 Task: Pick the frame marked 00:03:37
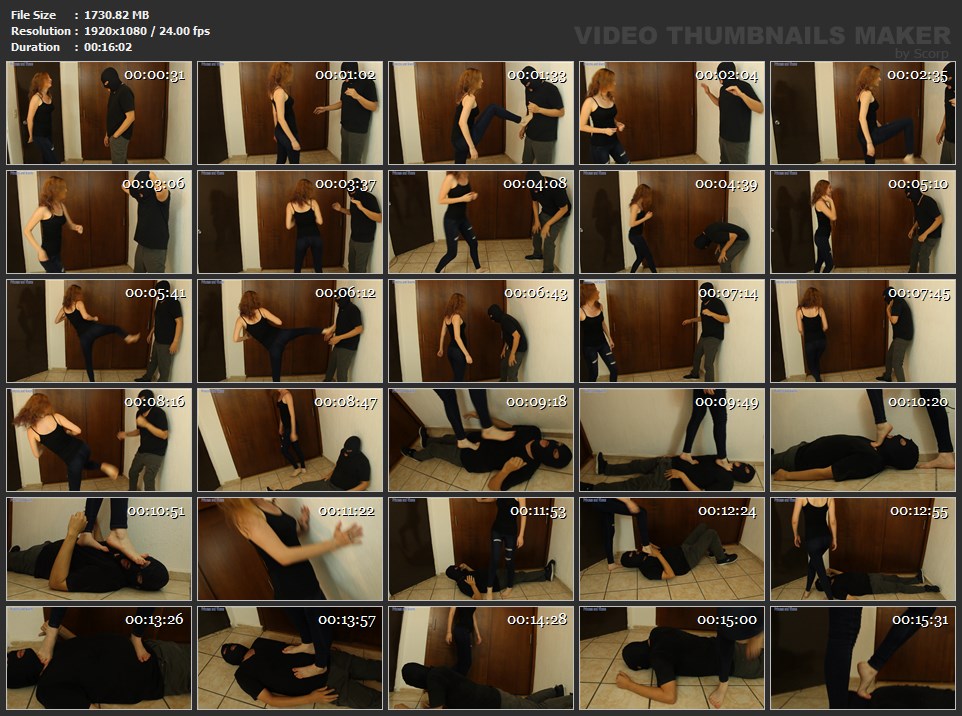click(290, 222)
